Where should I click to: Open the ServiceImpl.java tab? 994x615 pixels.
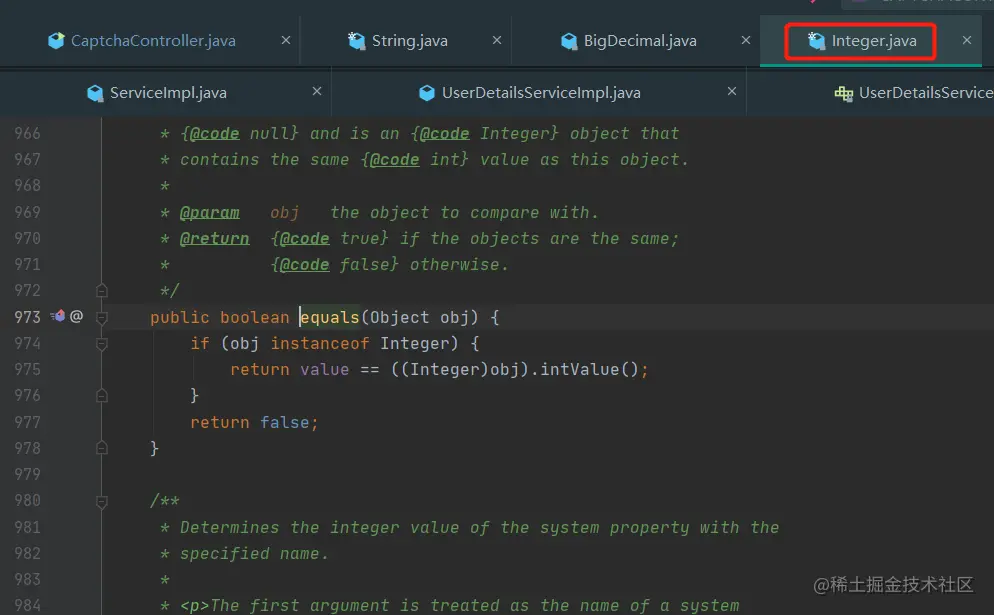pos(168,93)
